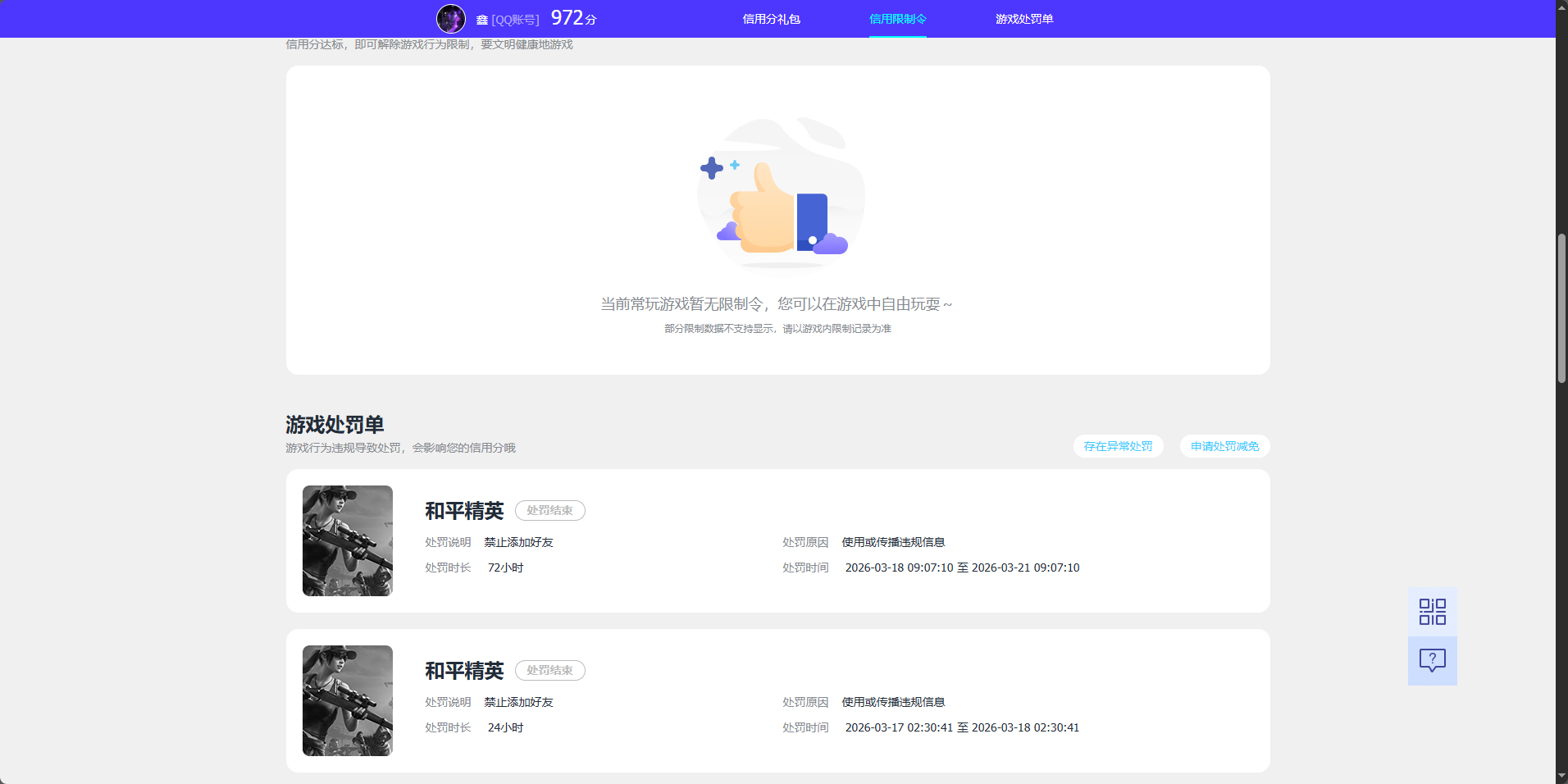Image resolution: width=1568 pixels, height=784 pixels.
Task: Click the 和平精英 title on the 72小时 card
Action: (x=464, y=511)
